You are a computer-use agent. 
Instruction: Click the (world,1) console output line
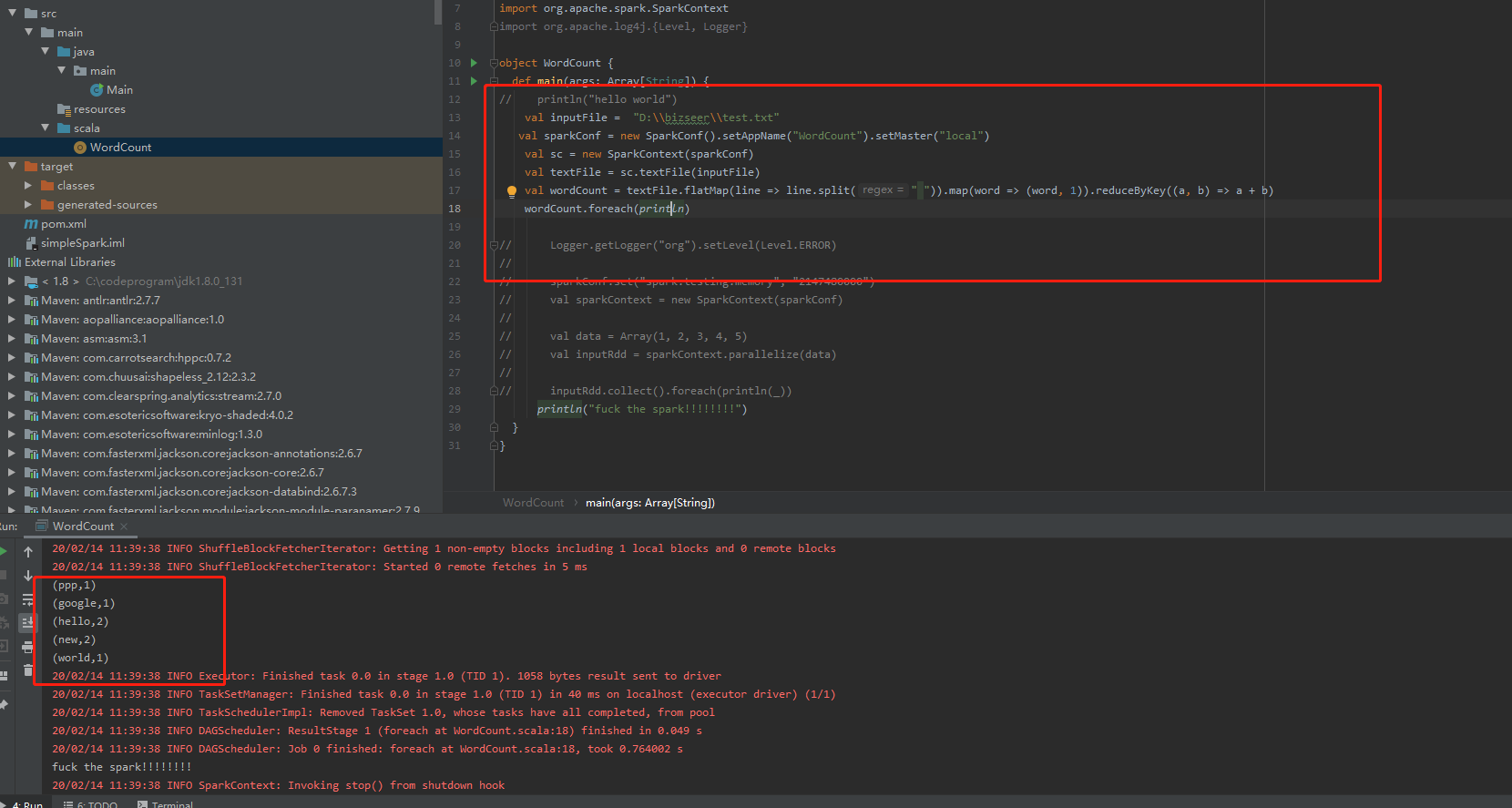pos(80,658)
